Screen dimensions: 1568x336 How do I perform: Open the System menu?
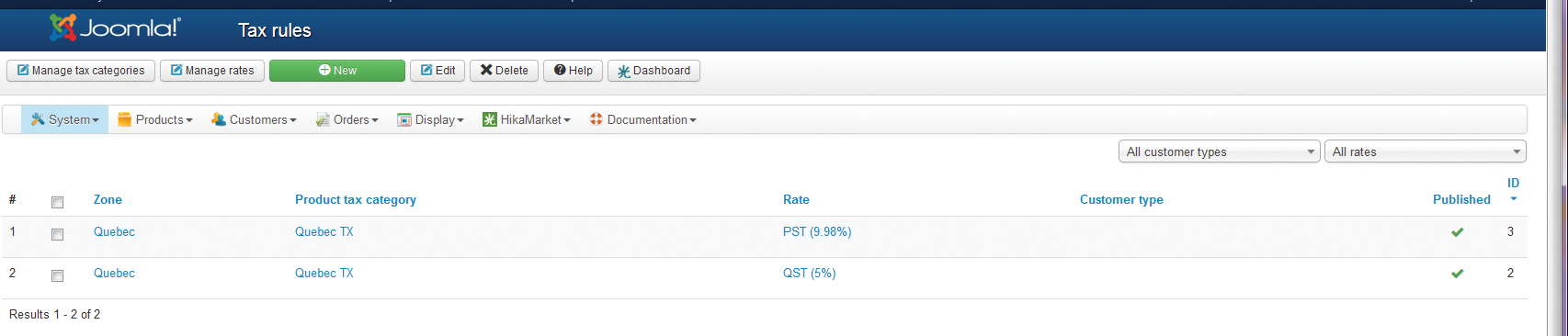coord(64,119)
